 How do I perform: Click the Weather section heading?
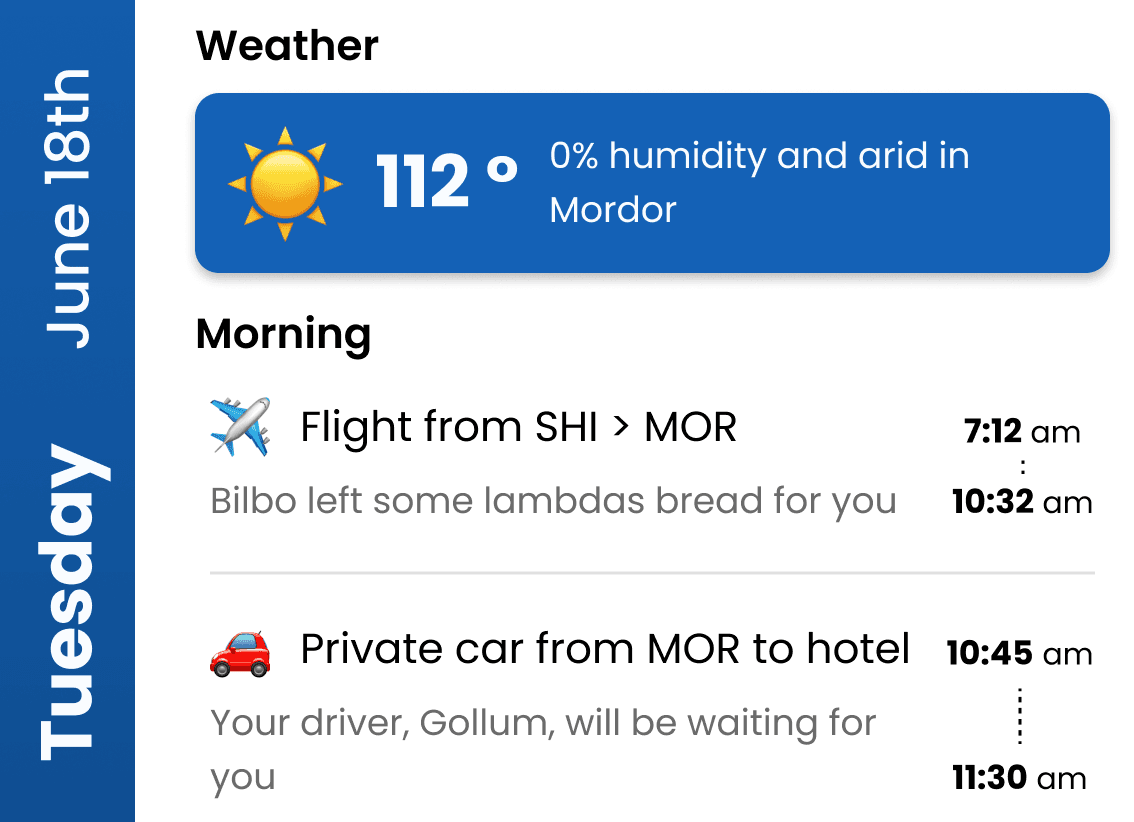point(287,46)
